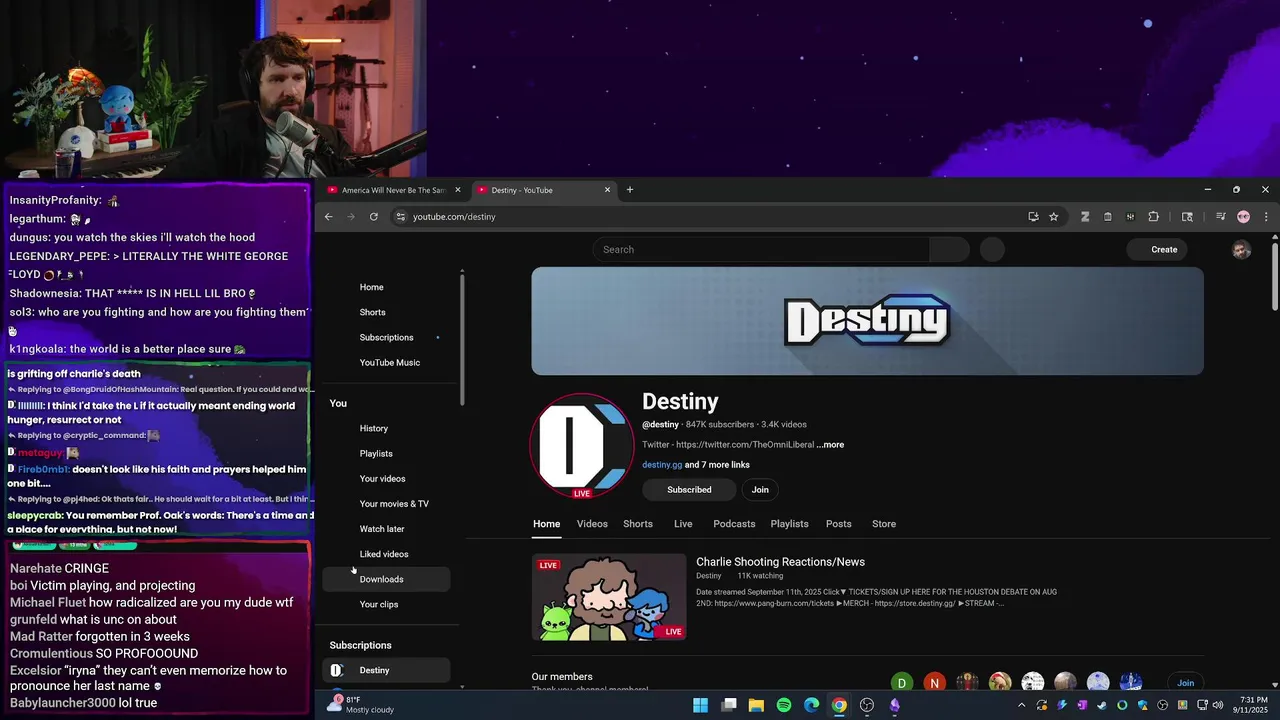Switch to the Posts channel tab
Screen dimensions: 1280x720
coord(839,524)
